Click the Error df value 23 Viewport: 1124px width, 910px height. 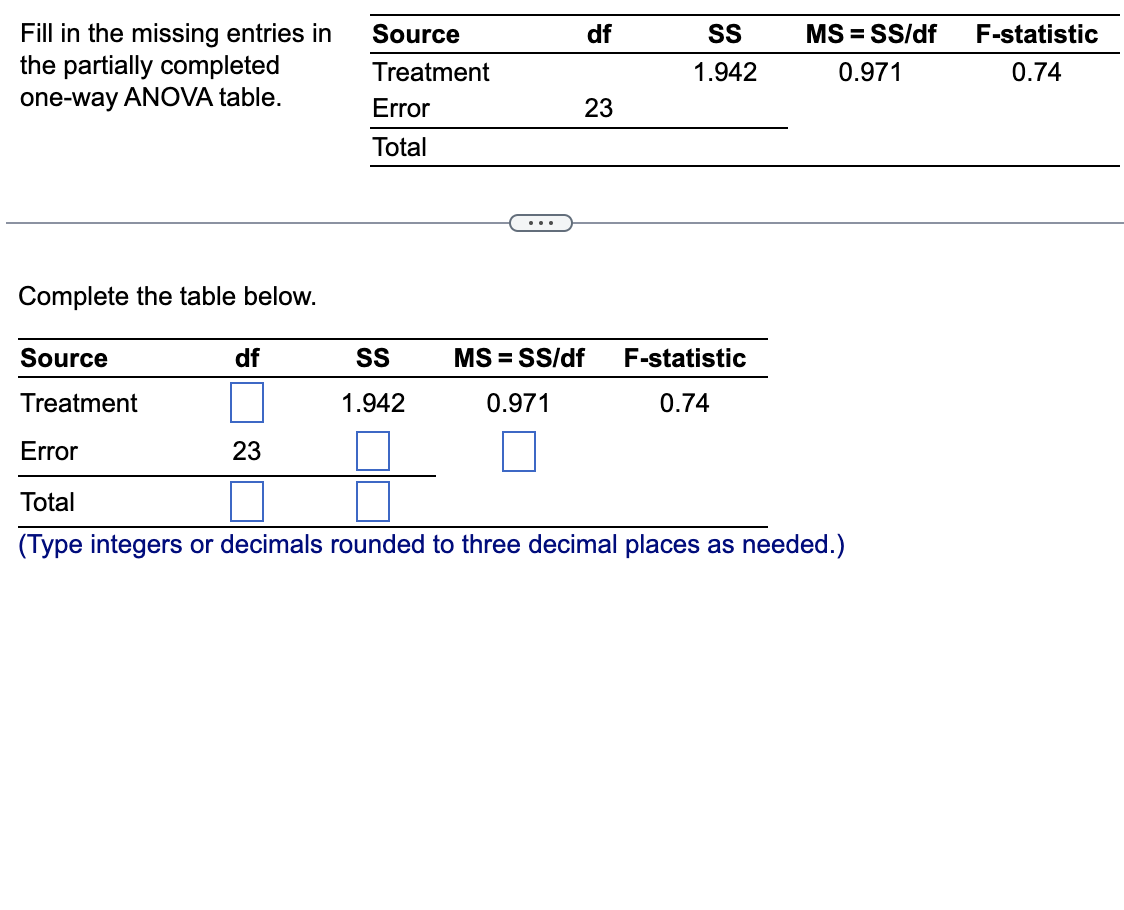click(x=246, y=451)
